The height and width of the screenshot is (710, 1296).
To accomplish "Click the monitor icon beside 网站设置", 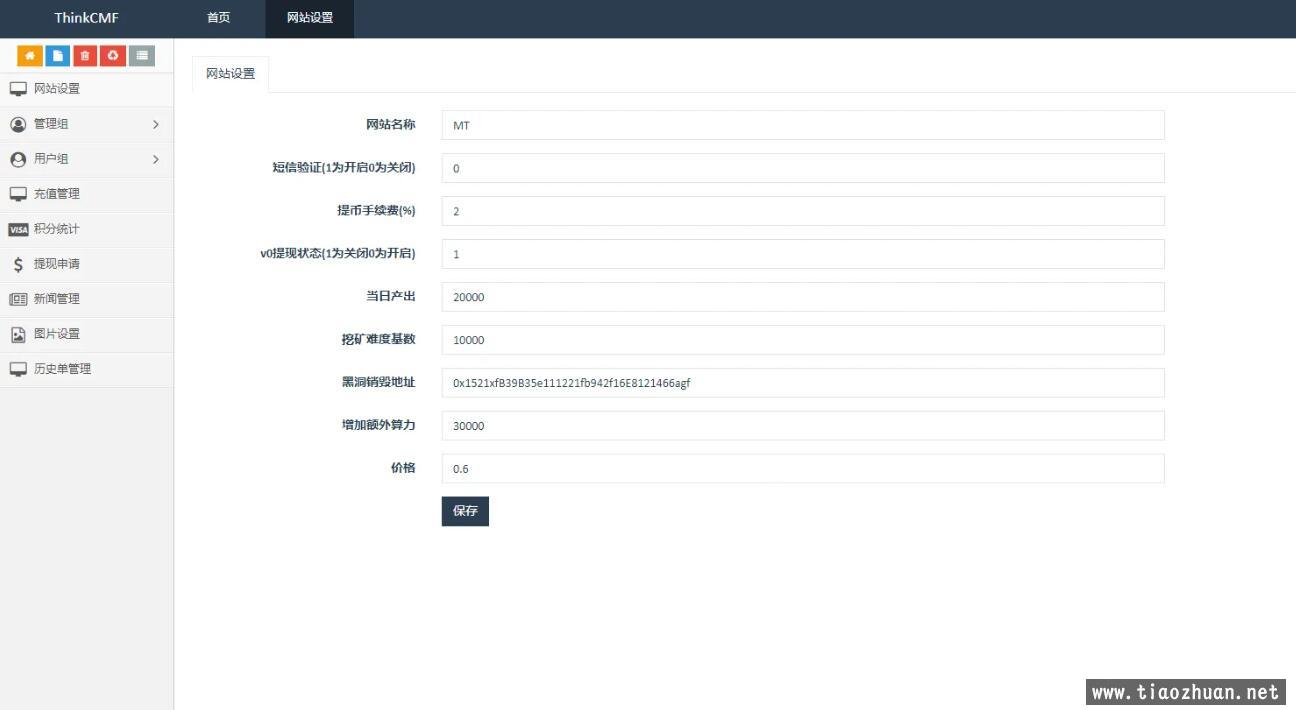I will pyautogui.click(x=18, y=89).
